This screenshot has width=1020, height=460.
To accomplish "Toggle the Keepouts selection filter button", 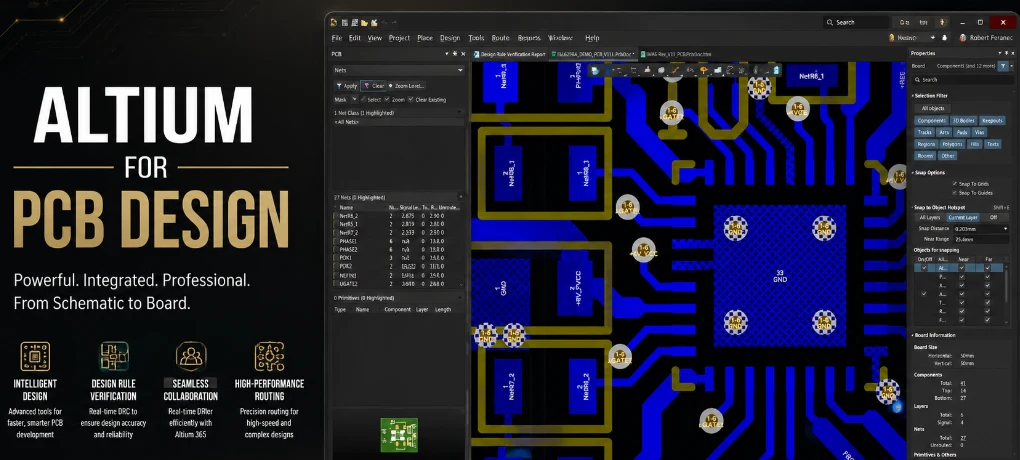I will tap(992, 120).
